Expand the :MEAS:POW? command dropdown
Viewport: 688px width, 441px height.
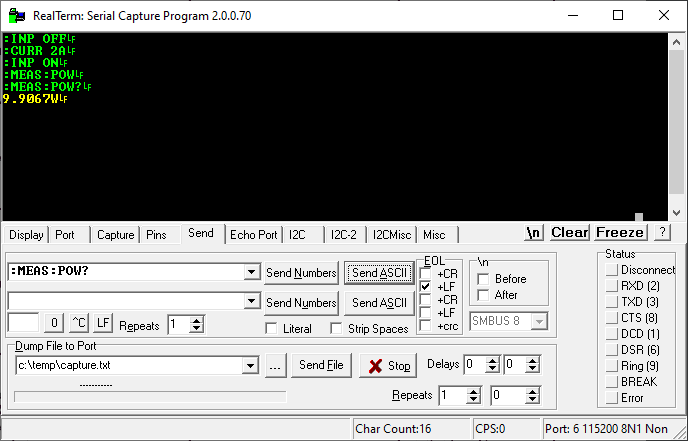[x=251, y=272]
